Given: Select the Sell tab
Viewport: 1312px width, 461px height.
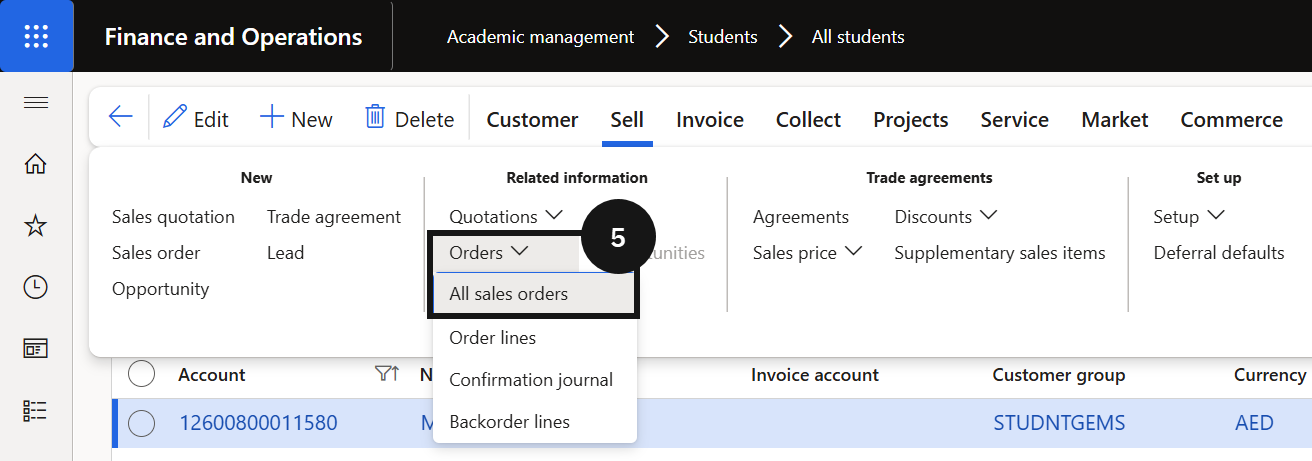Looking at the screenshot, I should (x=627, y=119).
